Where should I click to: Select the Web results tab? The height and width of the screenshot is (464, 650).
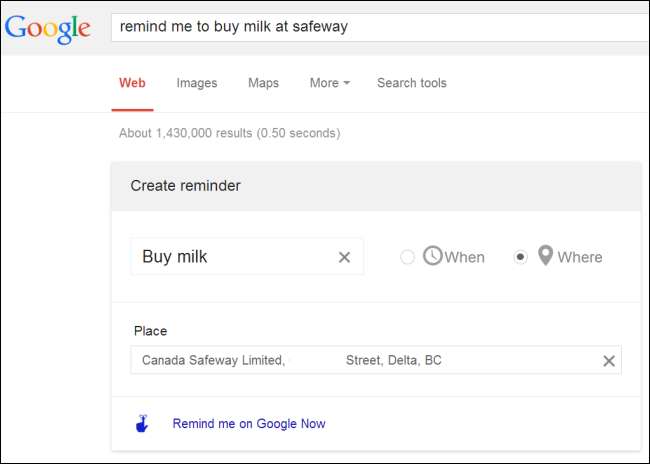tap(132, 83)
